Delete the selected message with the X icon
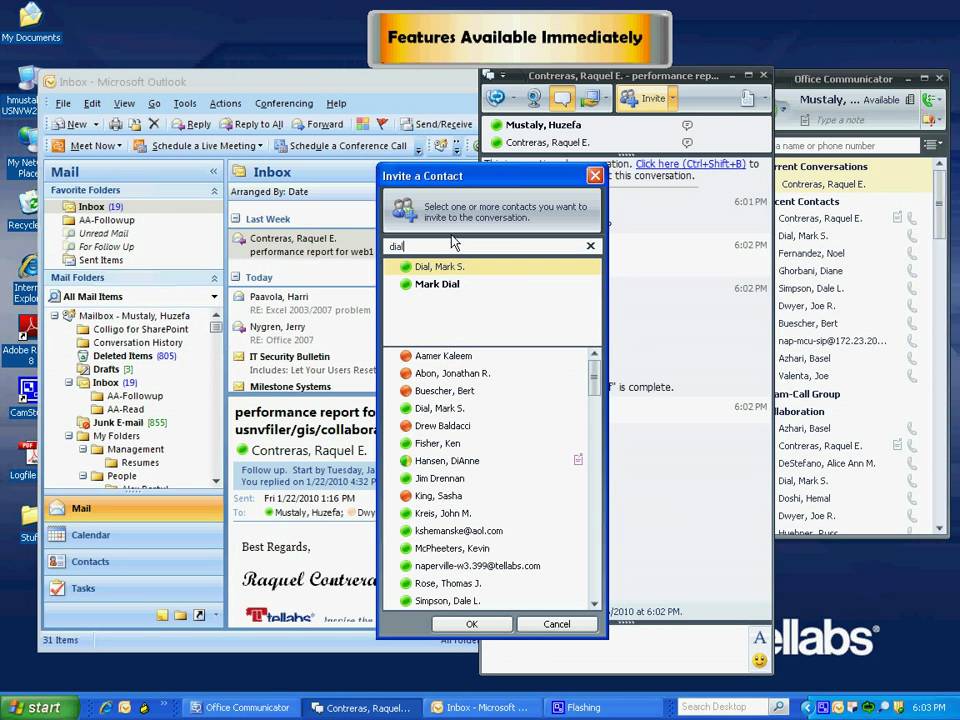This screenshot has height=720, width=960. (153, 124)
